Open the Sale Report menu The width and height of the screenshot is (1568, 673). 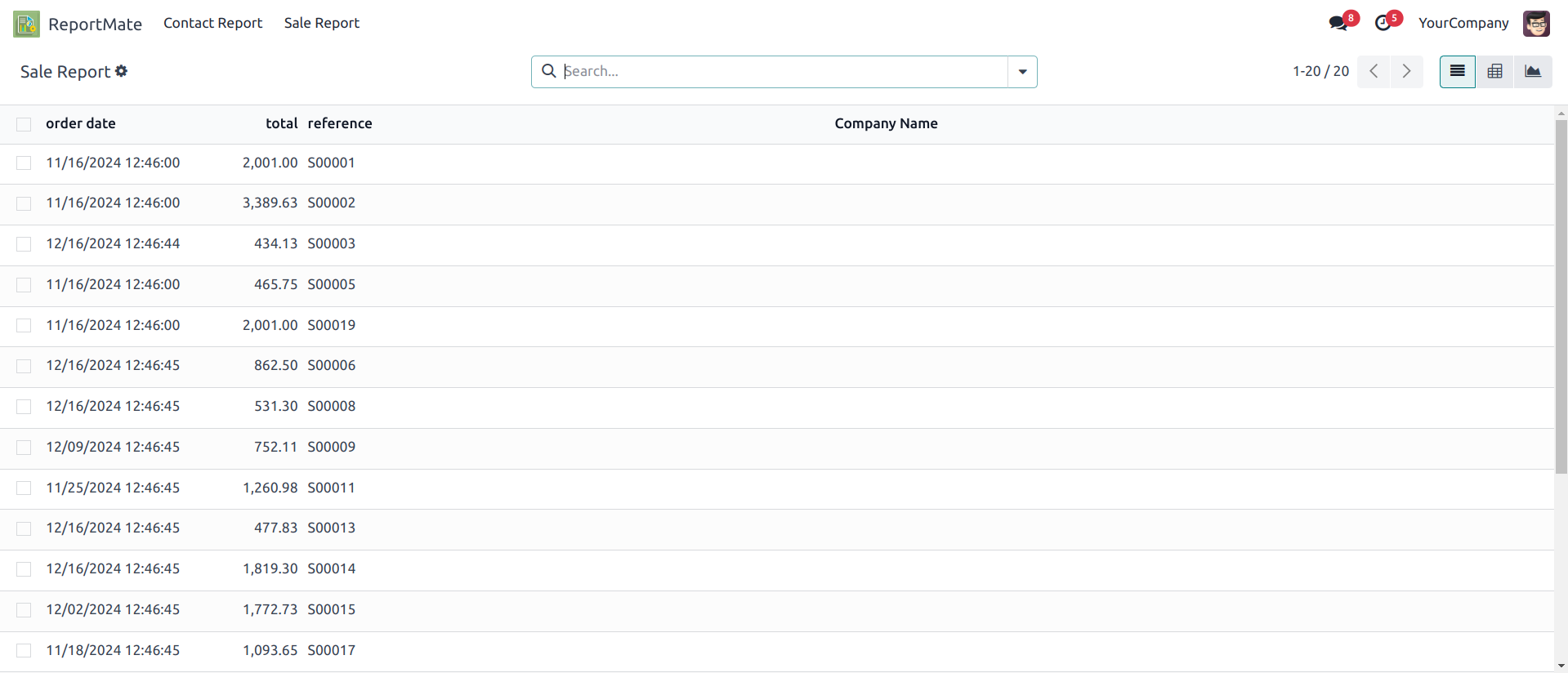321,24
